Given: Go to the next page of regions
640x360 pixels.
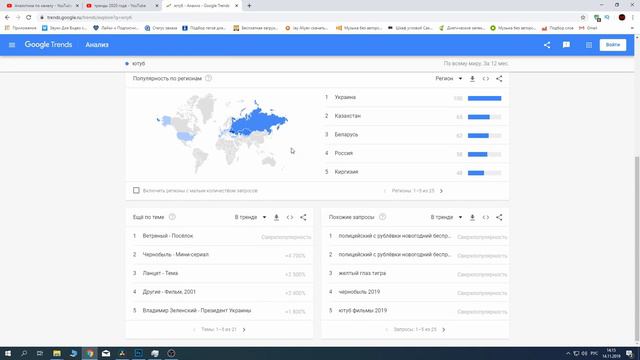Looking at the screenshot, I should click(441, 191).
